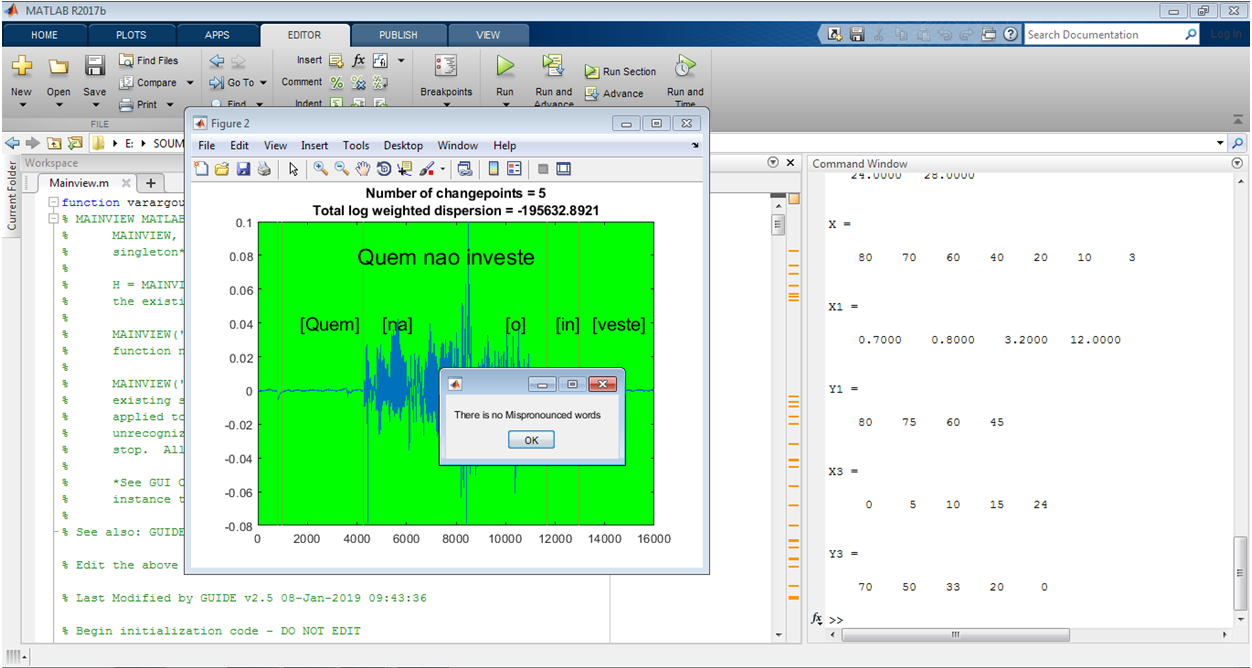This screenshot has width=1252, height=668.
Task: Select the Pan hand tool in Figure 2
Action: pos(363,169)
